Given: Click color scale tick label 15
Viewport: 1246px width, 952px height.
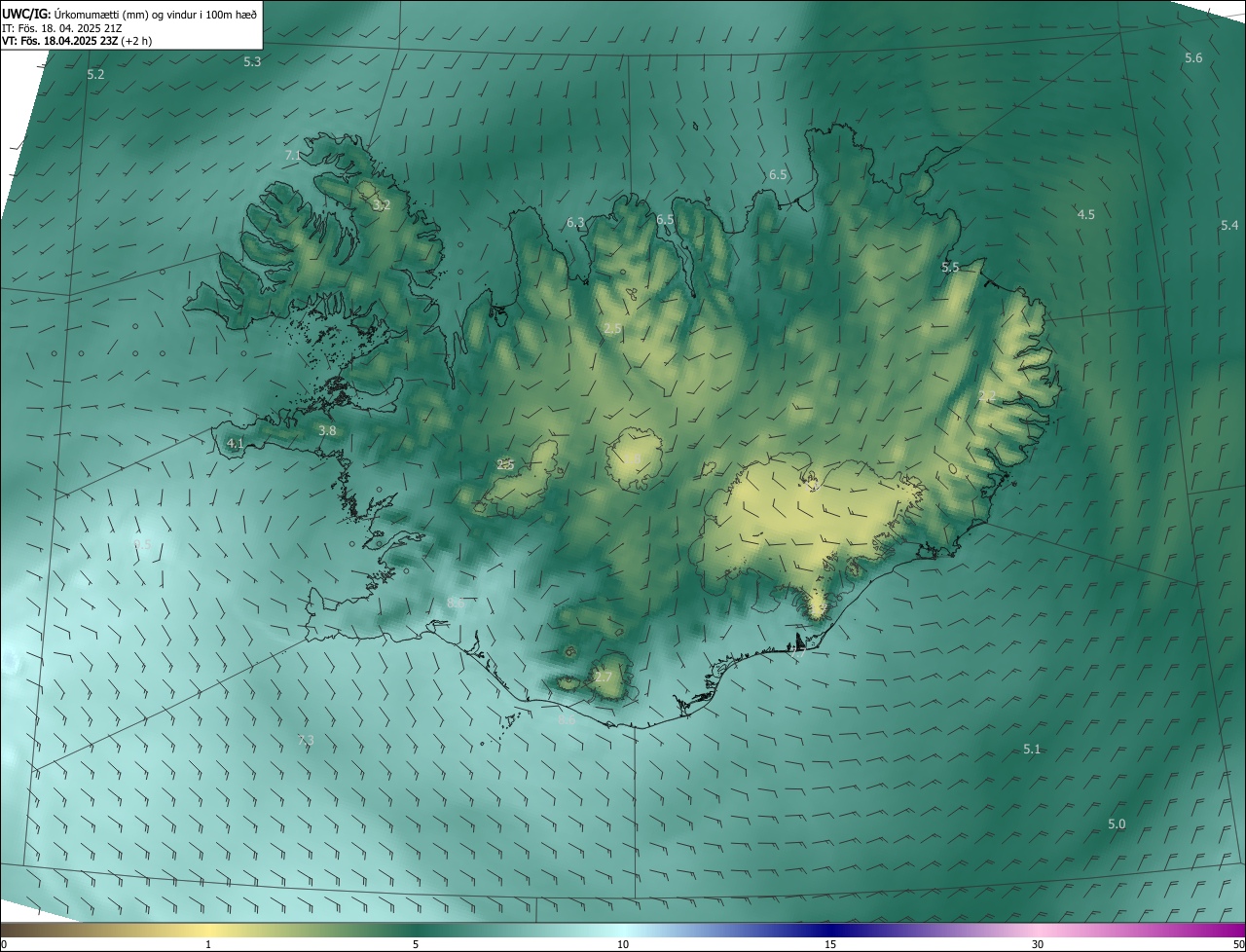Looking at the screenshot, I should point(830,944).
